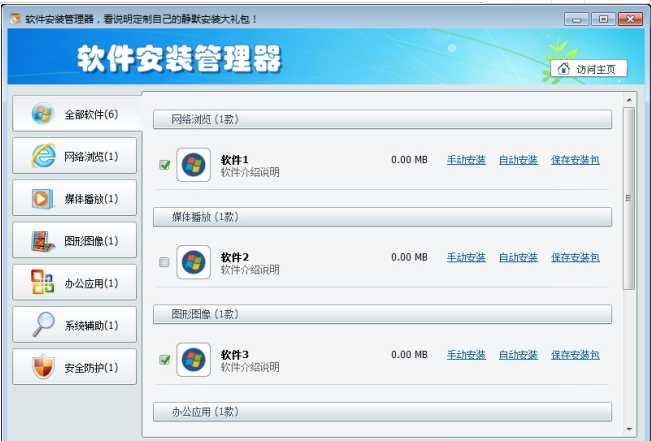Screen dimensions: 651x441
Task: Click 保存安装包 for 软件1
Action: [x=575, y=160]
